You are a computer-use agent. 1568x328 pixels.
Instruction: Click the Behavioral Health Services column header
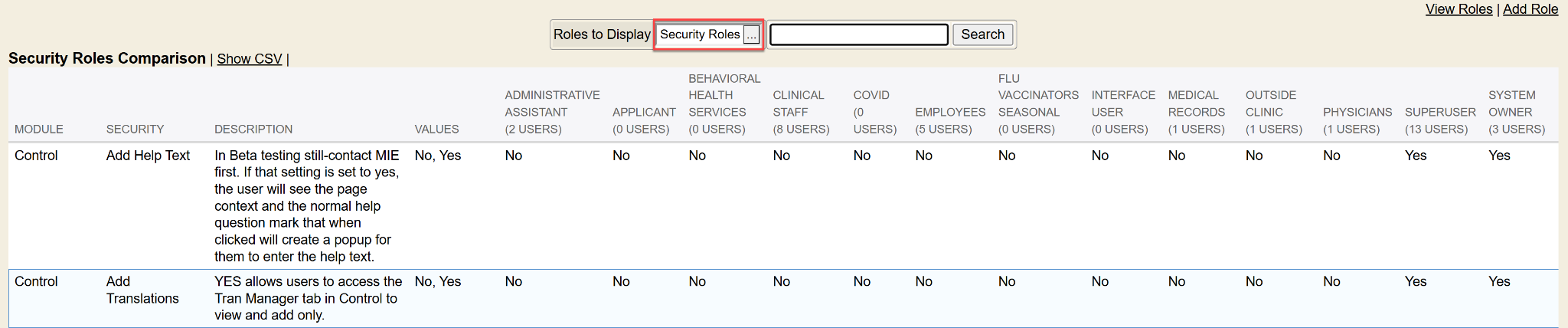[724, 103]
